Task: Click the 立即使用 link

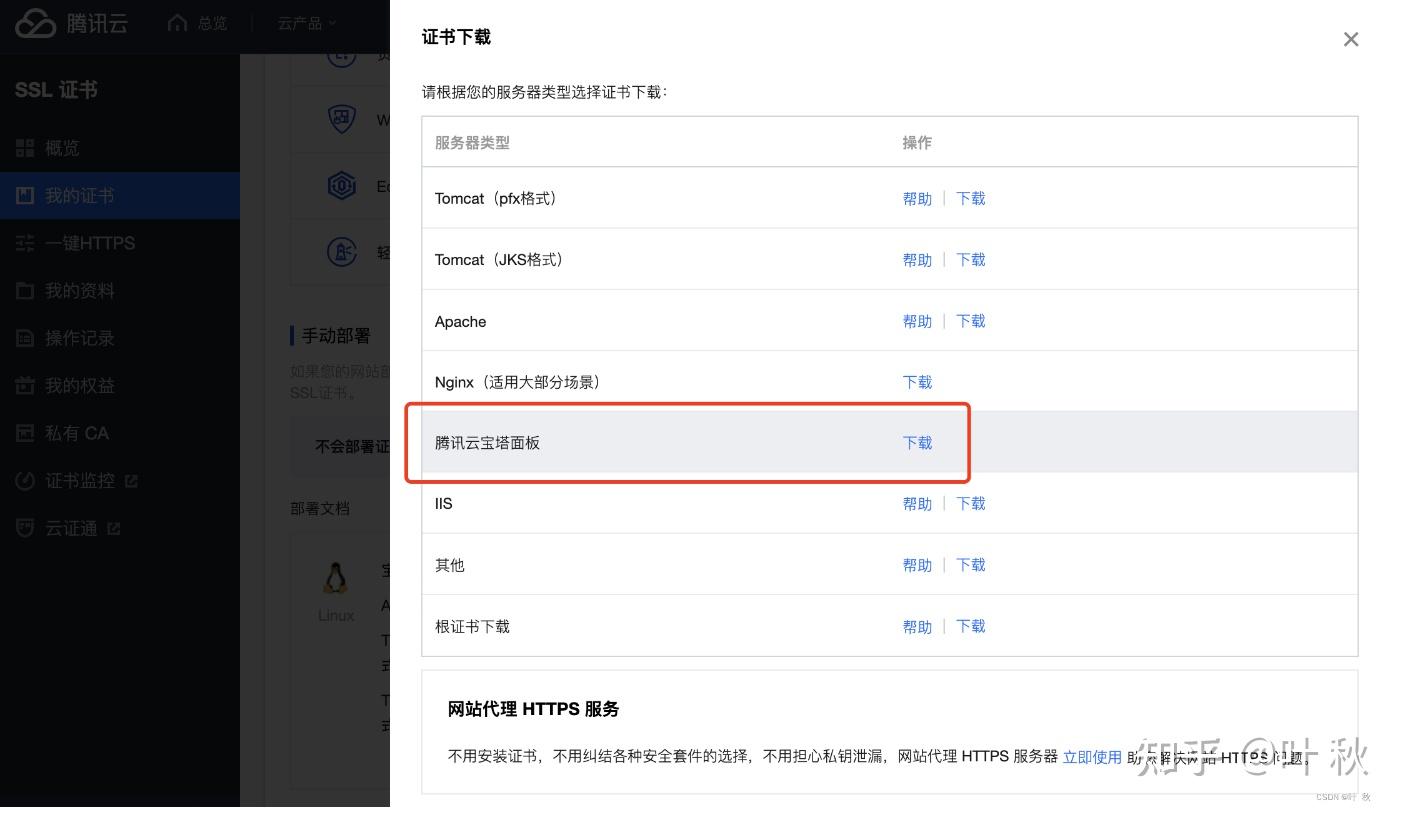Action: [1092, 757]
